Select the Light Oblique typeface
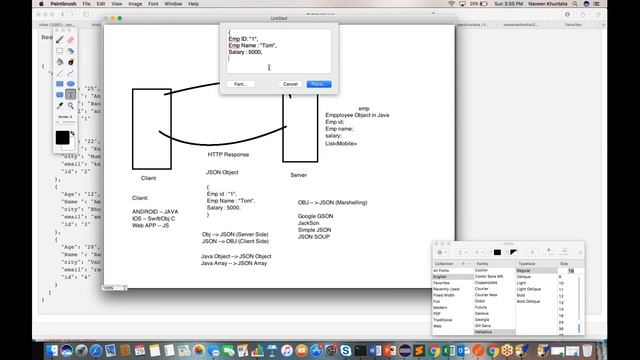This screenshot has width=640, height=360. point(529,289)
